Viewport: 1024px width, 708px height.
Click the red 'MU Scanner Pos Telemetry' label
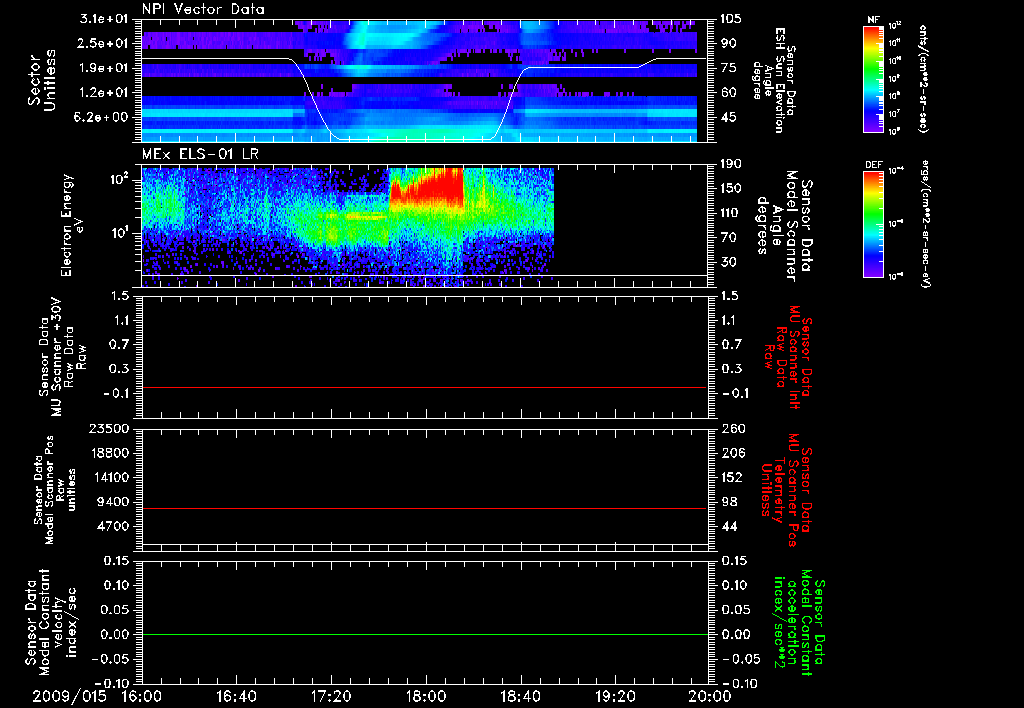coord(786,490)
